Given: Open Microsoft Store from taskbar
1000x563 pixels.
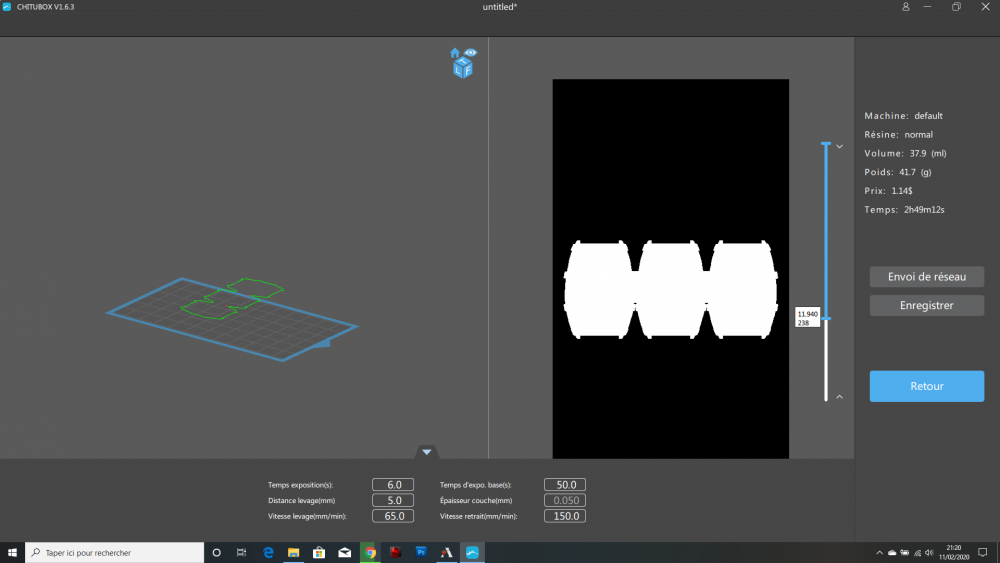Looking at the screenshot, I should click(x=319, y=553).
